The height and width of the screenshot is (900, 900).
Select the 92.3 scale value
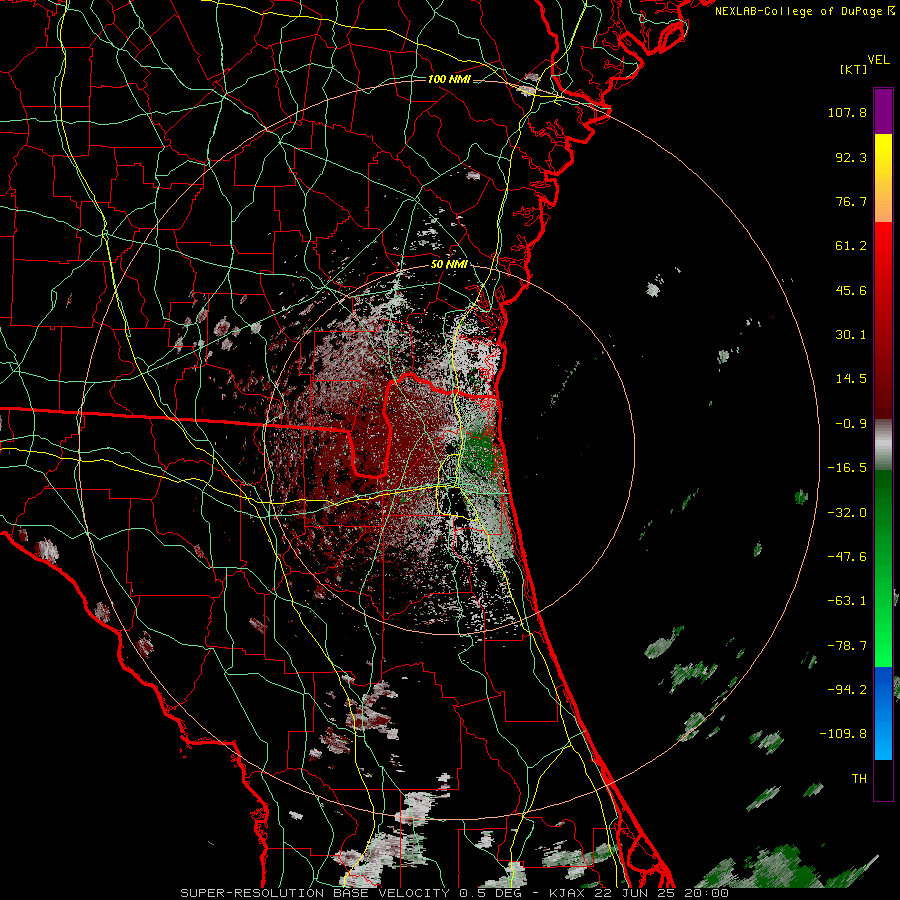tap(851, 157)
